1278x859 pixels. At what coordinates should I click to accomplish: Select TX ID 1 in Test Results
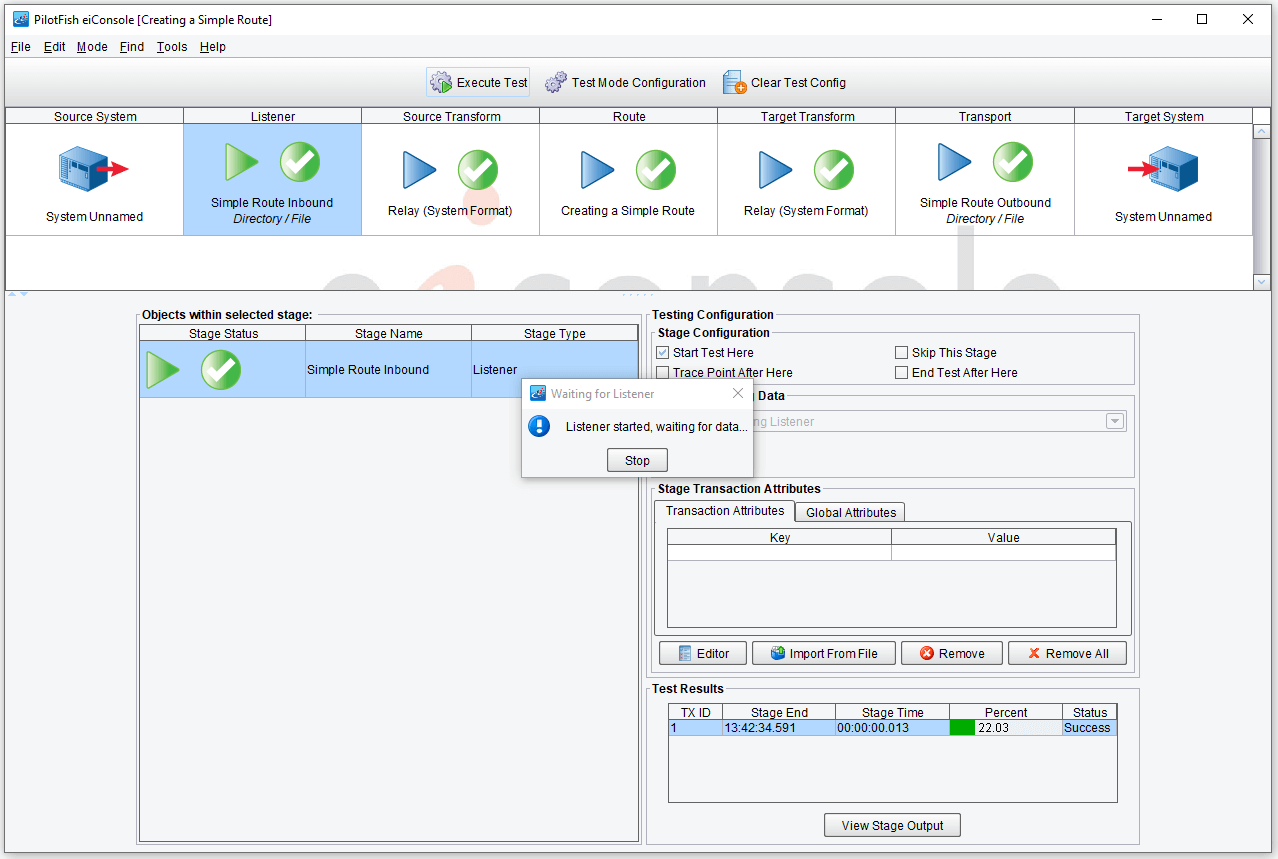point(696,728)
